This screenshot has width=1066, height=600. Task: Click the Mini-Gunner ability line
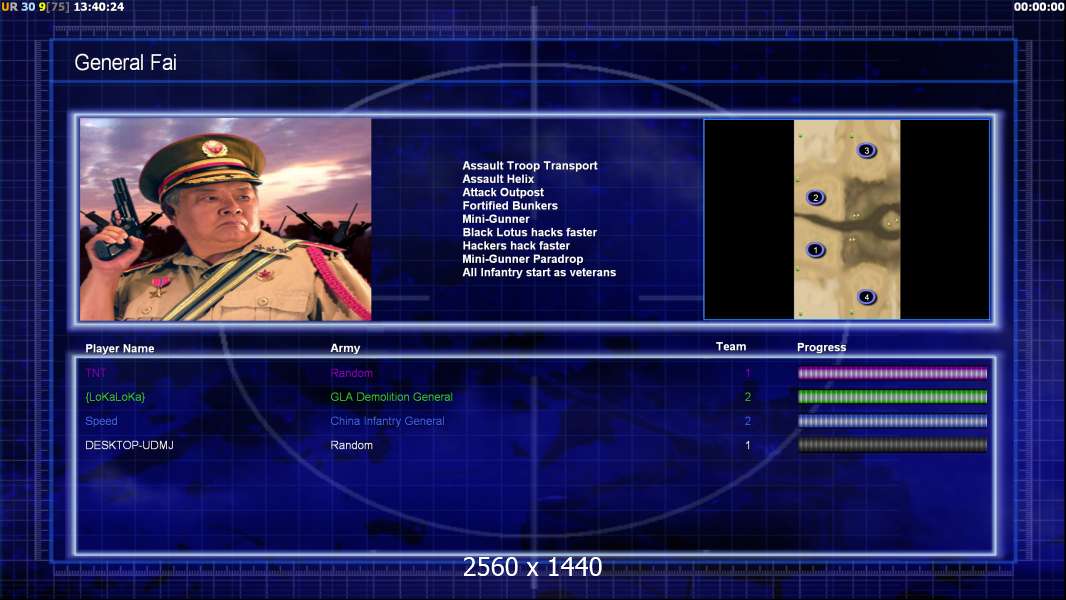[496, 219]
